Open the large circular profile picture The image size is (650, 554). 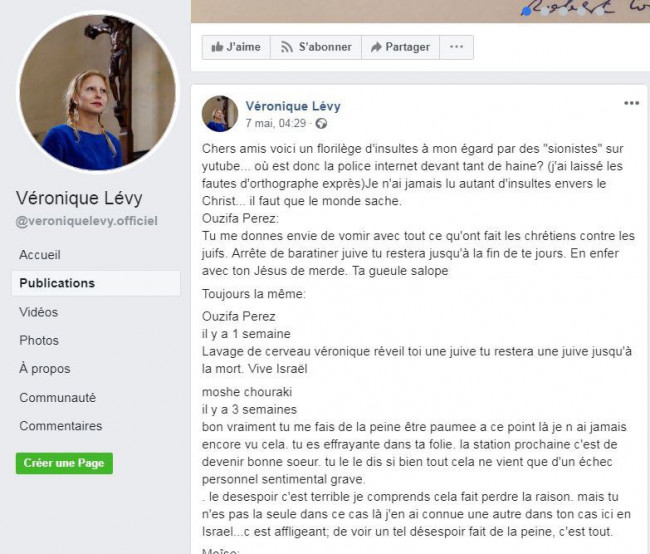click(98, 92)
